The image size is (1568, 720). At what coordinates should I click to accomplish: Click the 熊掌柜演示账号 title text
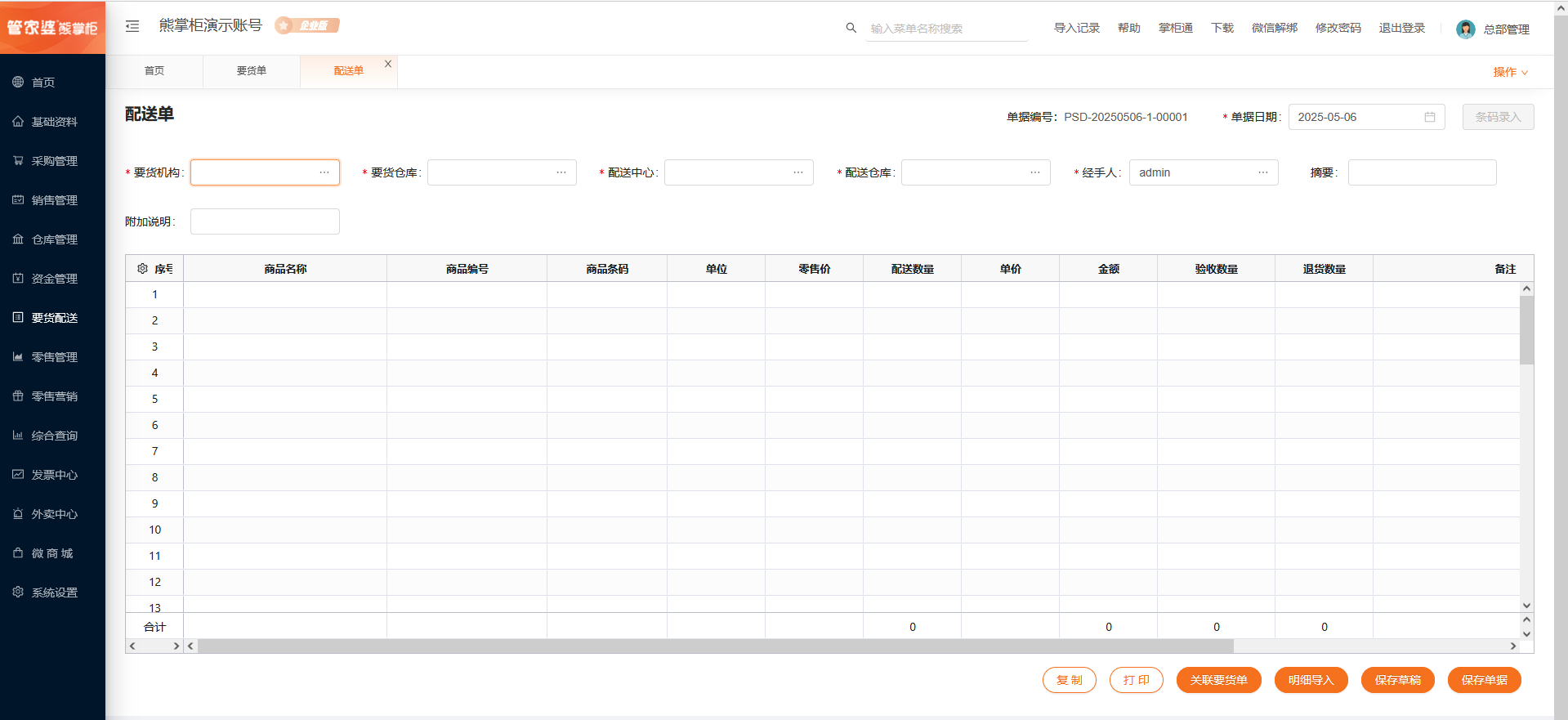[211, 25]
